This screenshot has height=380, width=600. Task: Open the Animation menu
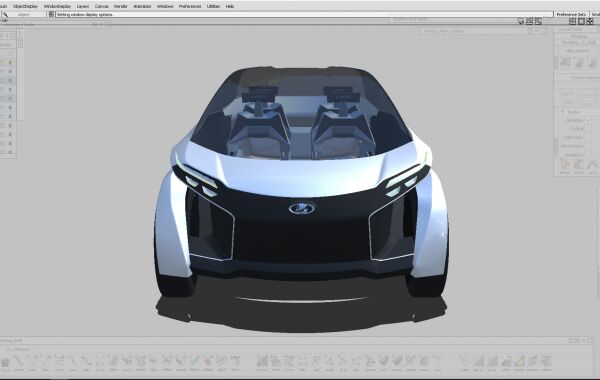142,6
